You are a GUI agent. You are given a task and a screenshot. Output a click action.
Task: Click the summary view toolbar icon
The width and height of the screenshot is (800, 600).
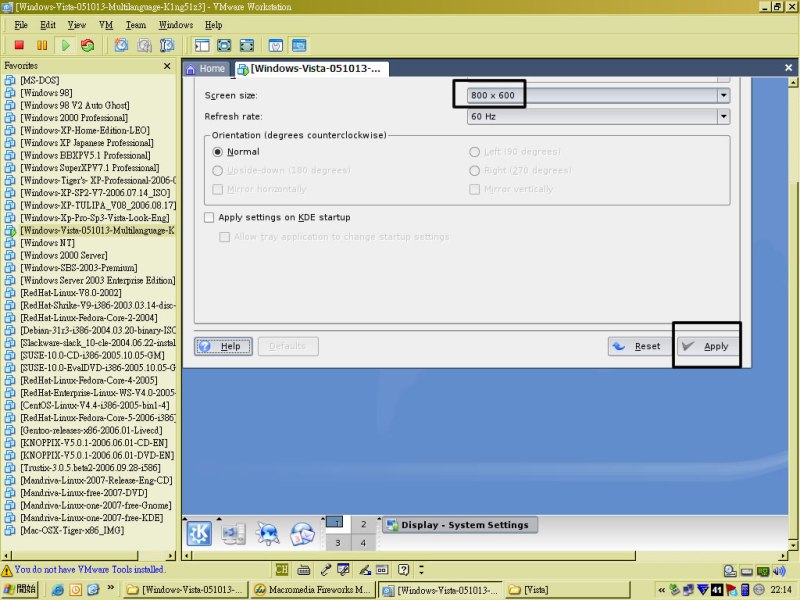(276, 45)
